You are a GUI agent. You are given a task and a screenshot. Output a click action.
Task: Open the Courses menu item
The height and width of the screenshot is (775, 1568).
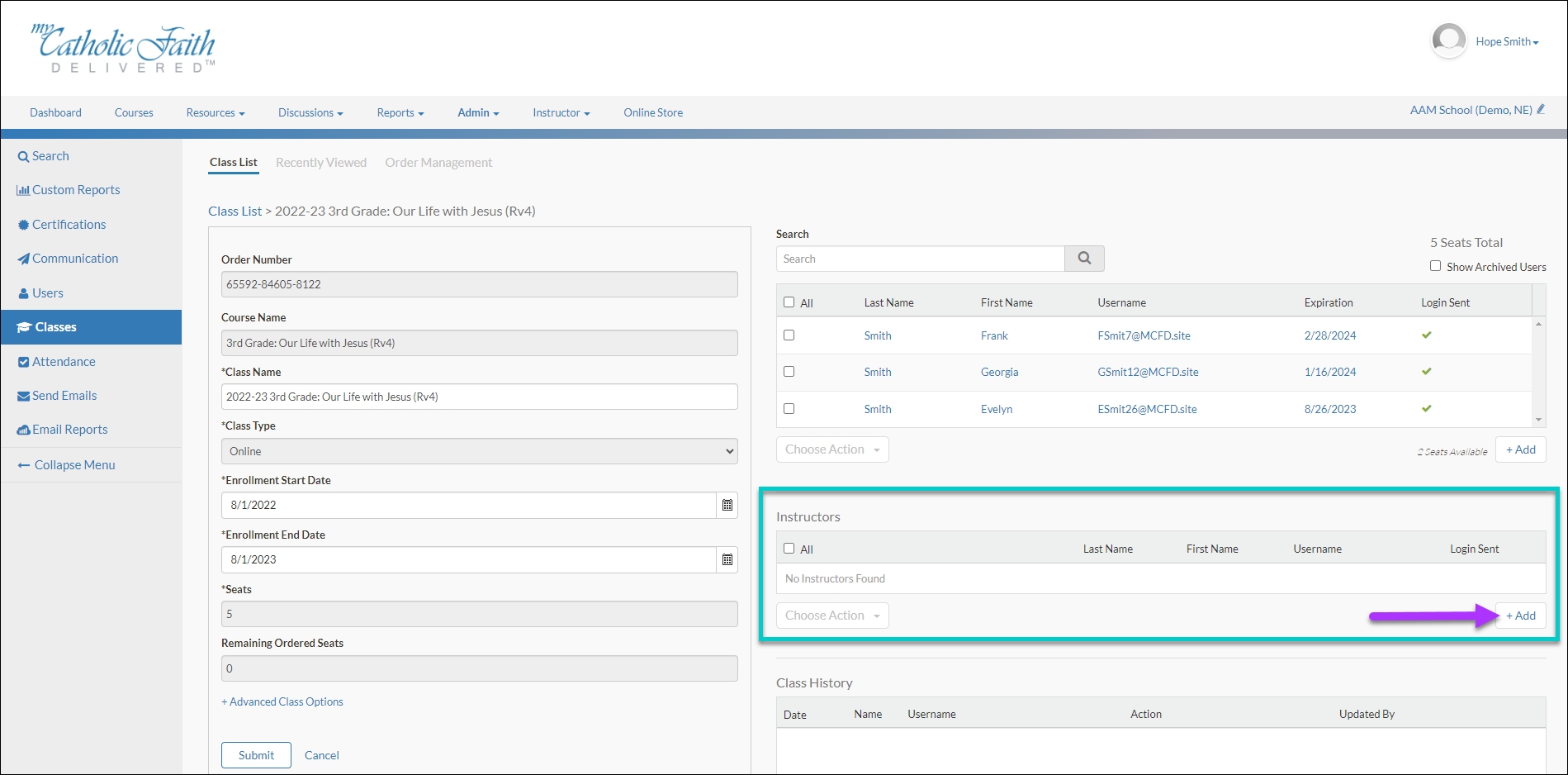(134, 112)
